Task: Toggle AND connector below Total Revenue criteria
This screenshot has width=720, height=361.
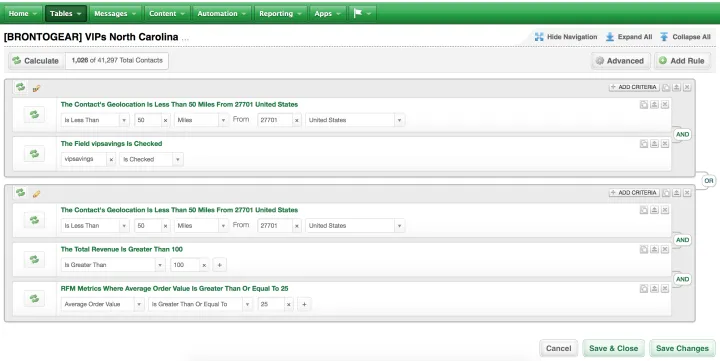Action: pyautogui.click(x=682, y=279)
